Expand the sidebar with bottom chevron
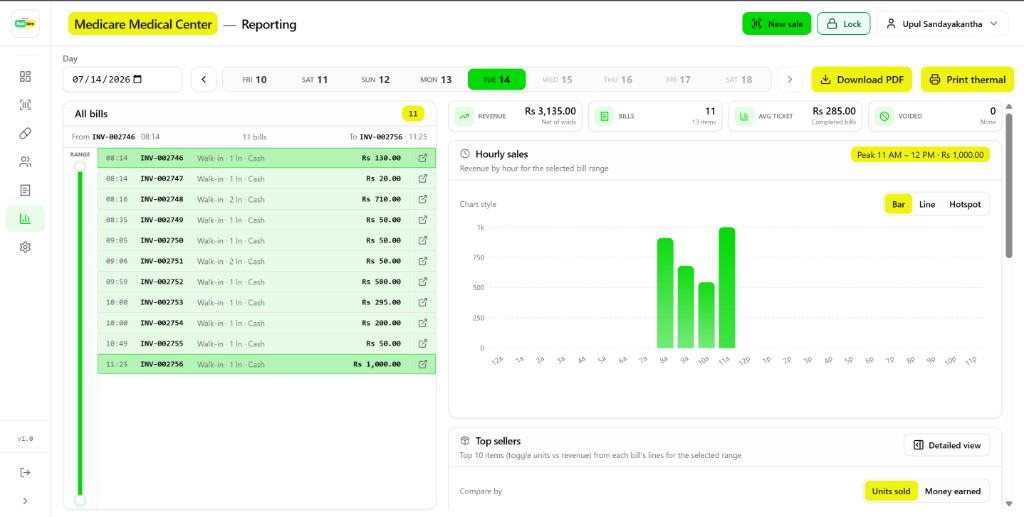Image resolution: width=1024 pixels, height=517 pixels. [25, 501]
